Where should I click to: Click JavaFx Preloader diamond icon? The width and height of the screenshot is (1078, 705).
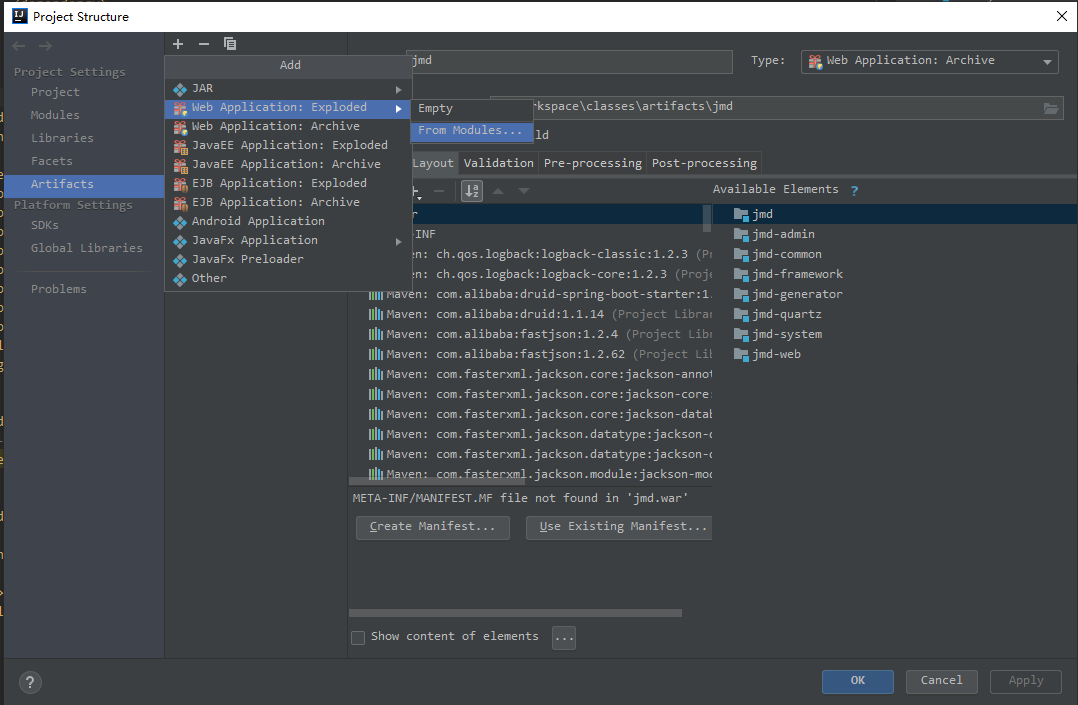180,260
